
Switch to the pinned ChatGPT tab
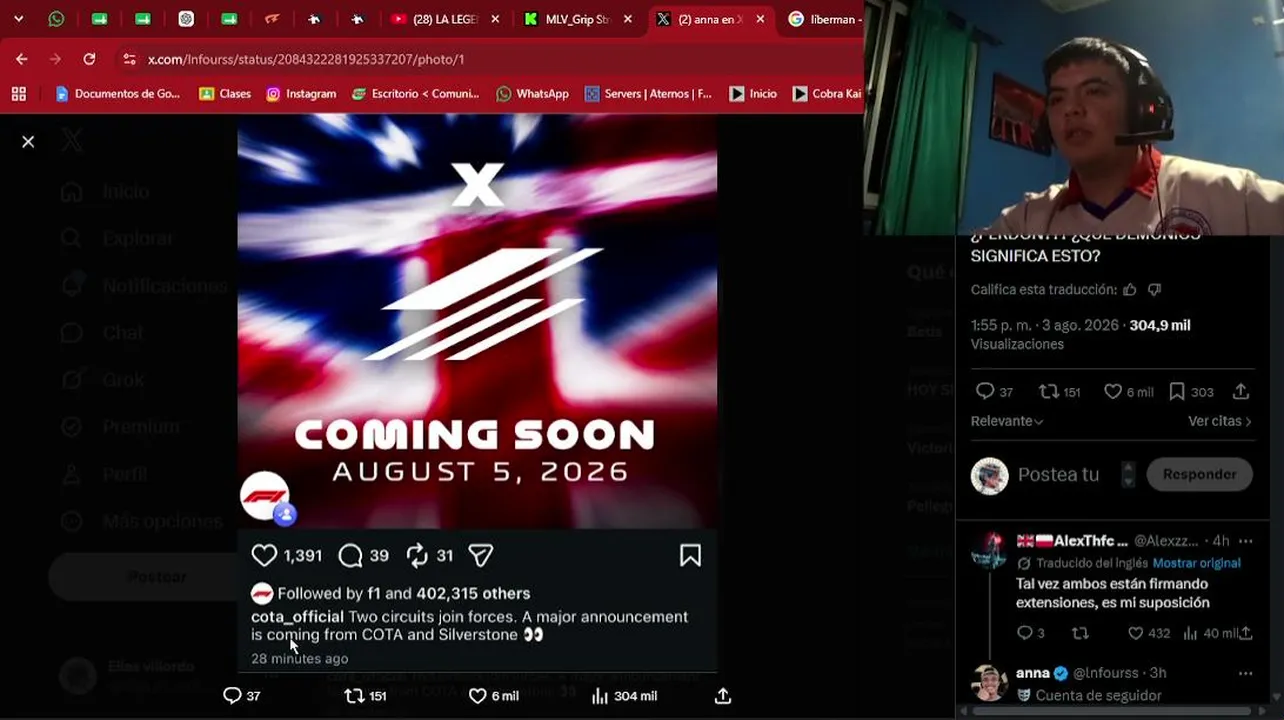coord(186,19)
